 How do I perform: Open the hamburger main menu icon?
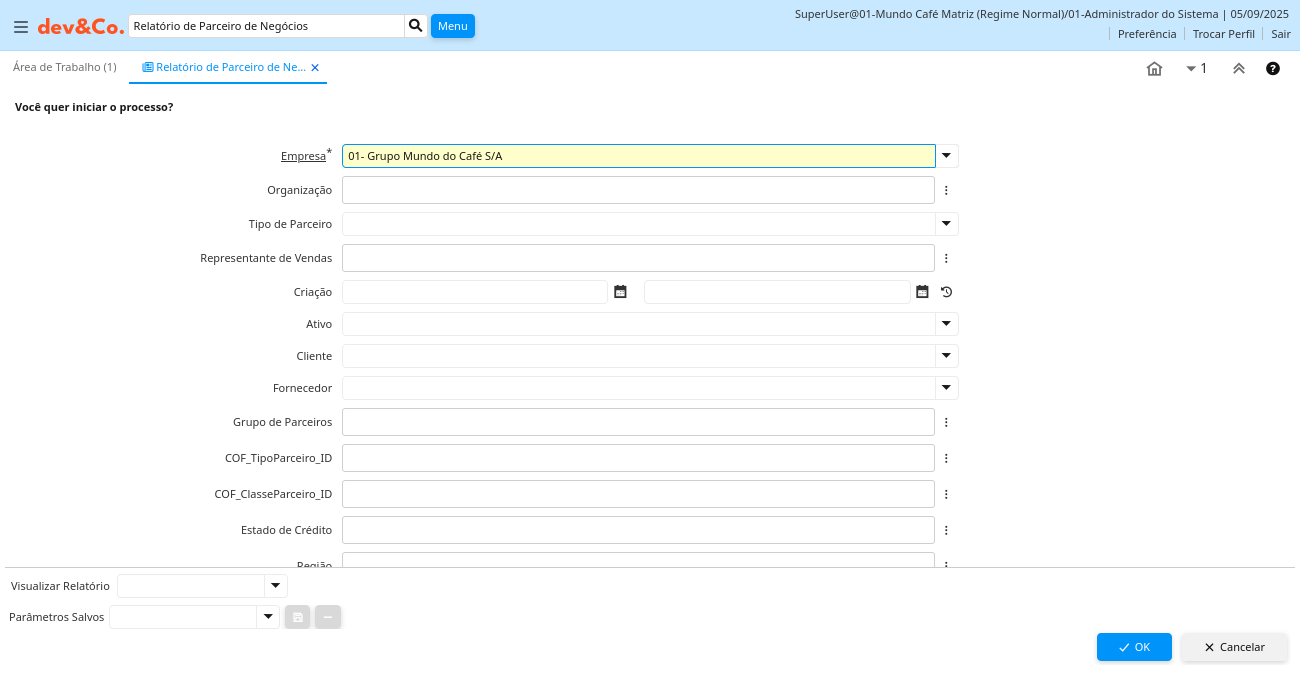20,27
